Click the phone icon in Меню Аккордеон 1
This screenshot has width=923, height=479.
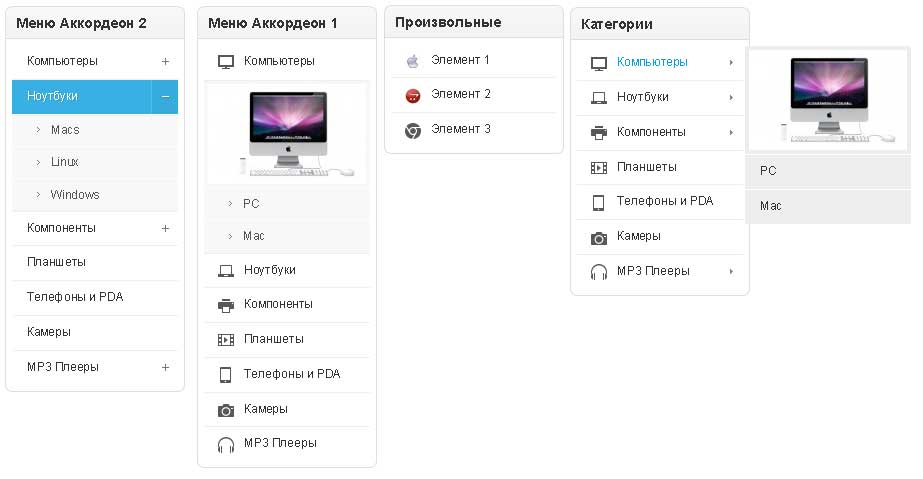(x=226, y=375)
